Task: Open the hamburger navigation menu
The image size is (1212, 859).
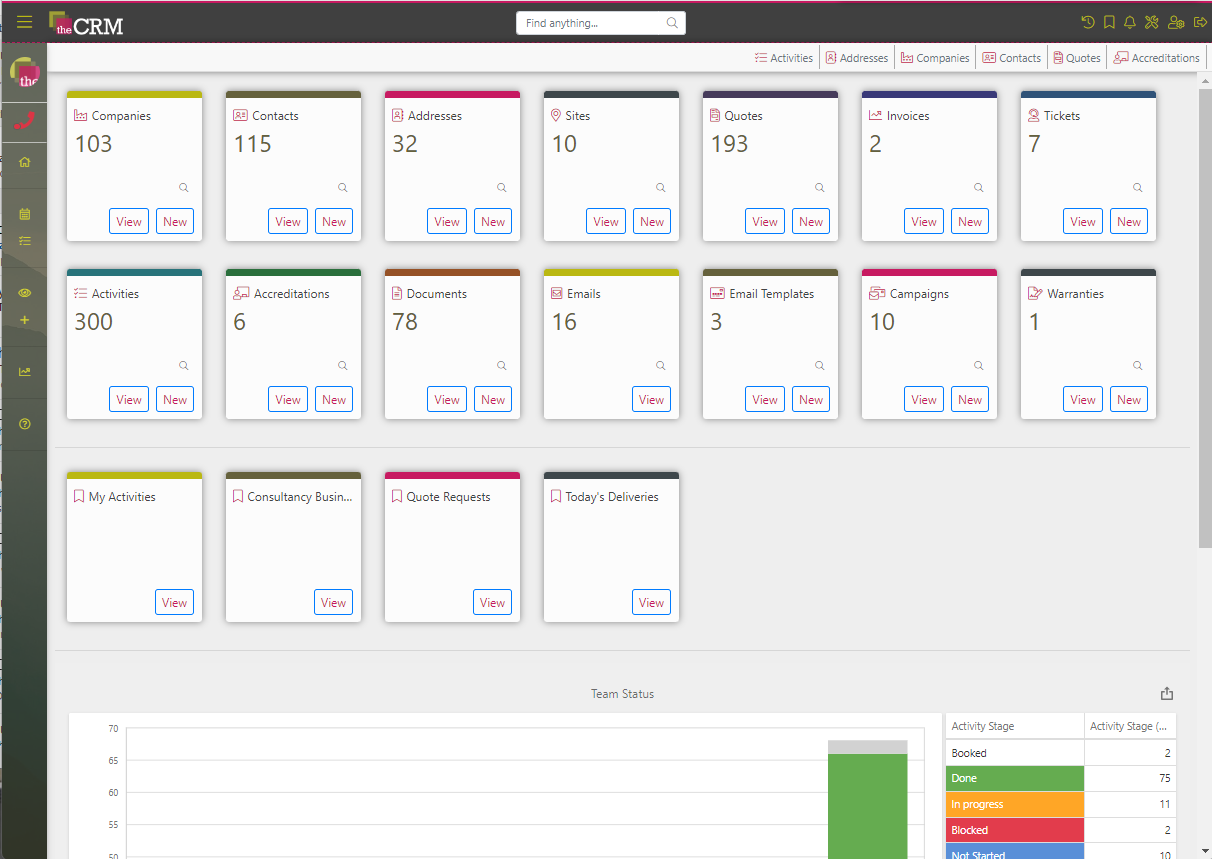Action: click(x=24, y=21)
